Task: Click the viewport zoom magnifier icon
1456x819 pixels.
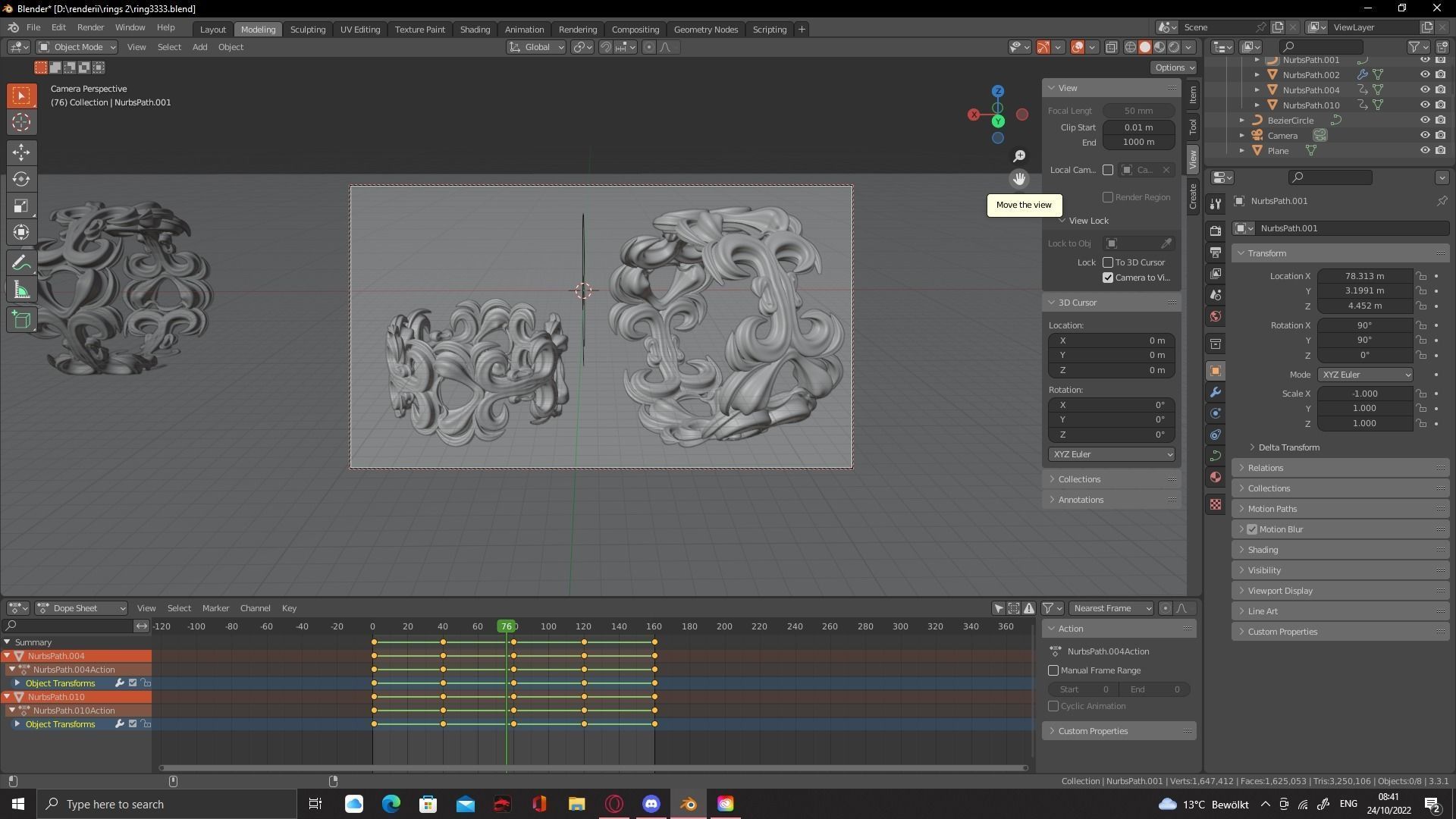Action: click(x=1019, y=155)
